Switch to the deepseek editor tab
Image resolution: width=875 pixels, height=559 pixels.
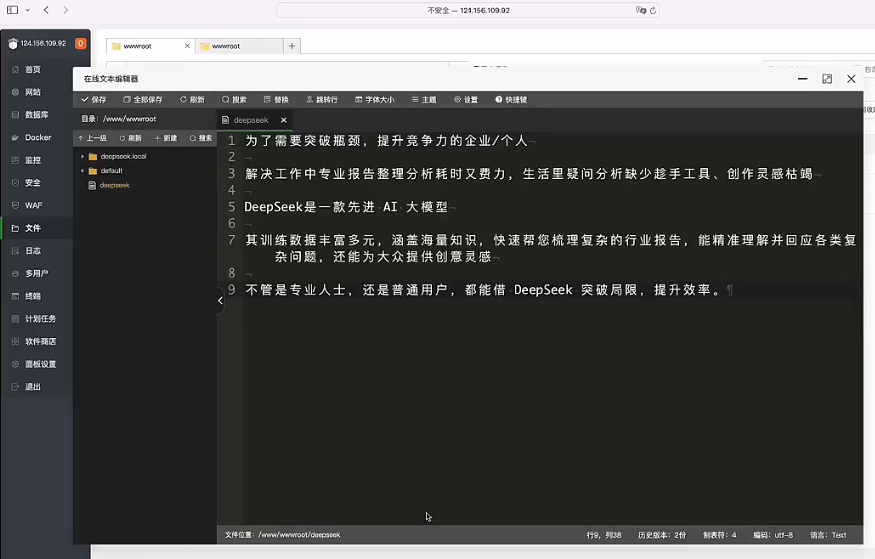251,120
